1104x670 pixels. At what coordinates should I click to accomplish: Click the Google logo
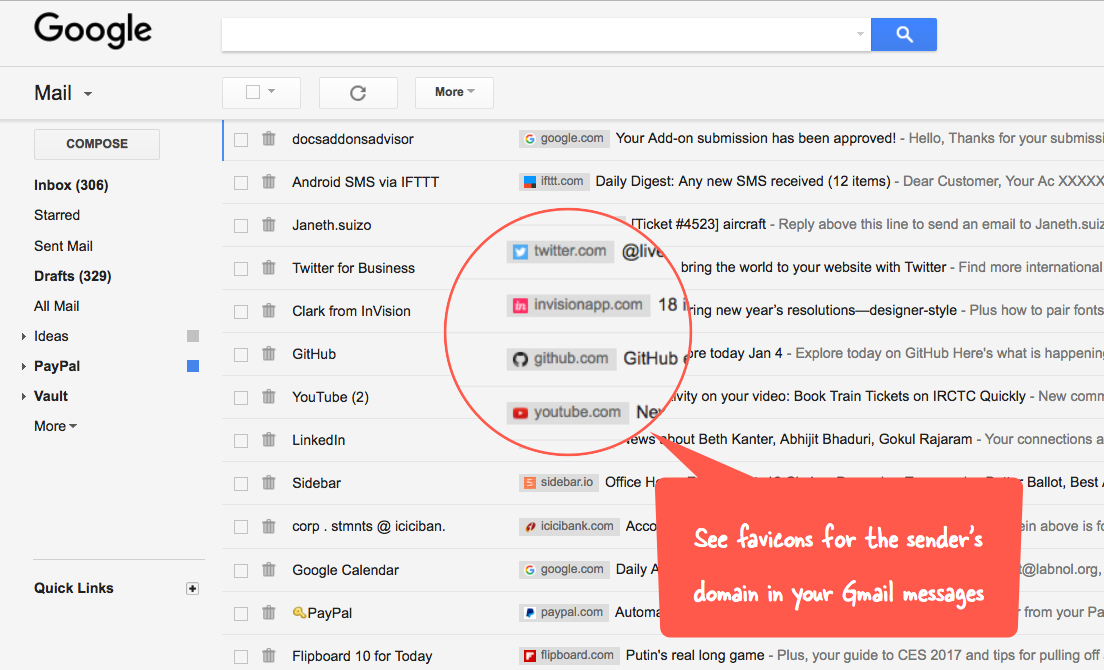(92, 30)
